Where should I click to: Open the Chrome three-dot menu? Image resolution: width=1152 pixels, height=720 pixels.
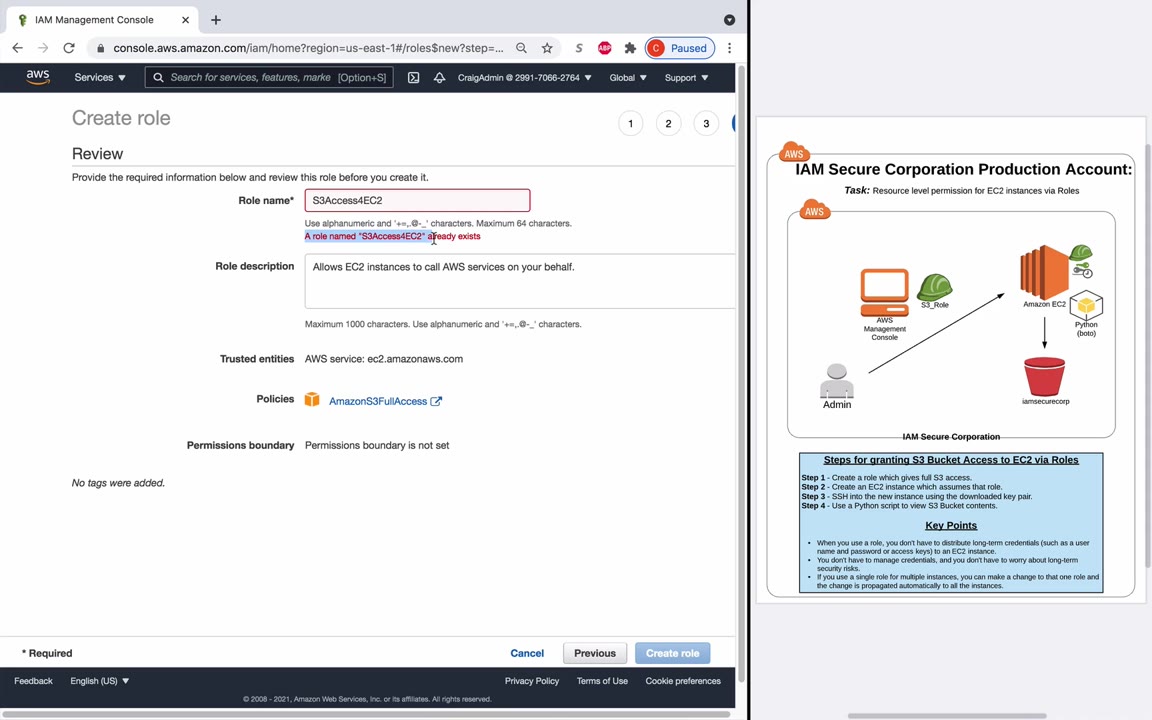coord(729,48)
